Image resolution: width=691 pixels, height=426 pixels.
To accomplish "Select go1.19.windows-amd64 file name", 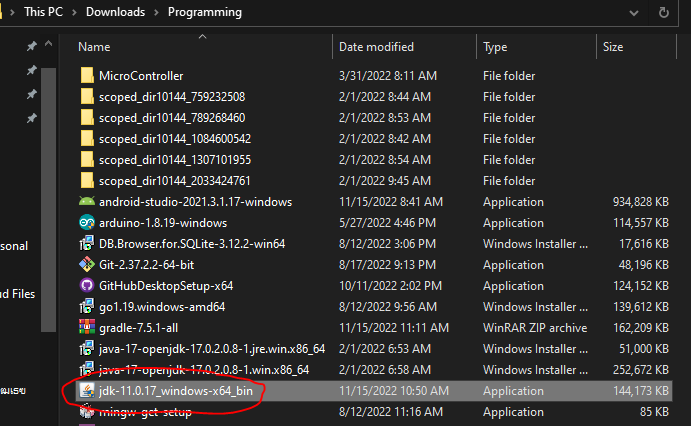I will [162, 307].
